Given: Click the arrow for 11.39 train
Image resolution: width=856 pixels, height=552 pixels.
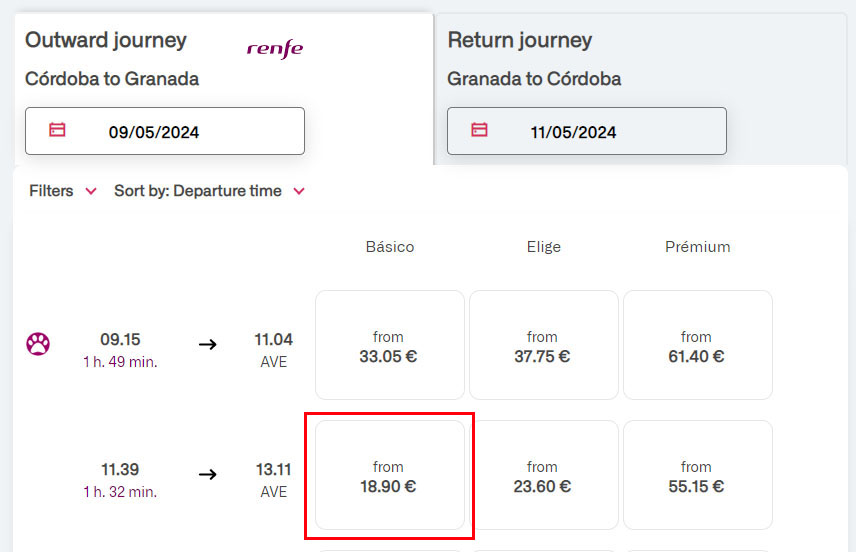Looking at the screenshot, I should click(x=207, y=474).
